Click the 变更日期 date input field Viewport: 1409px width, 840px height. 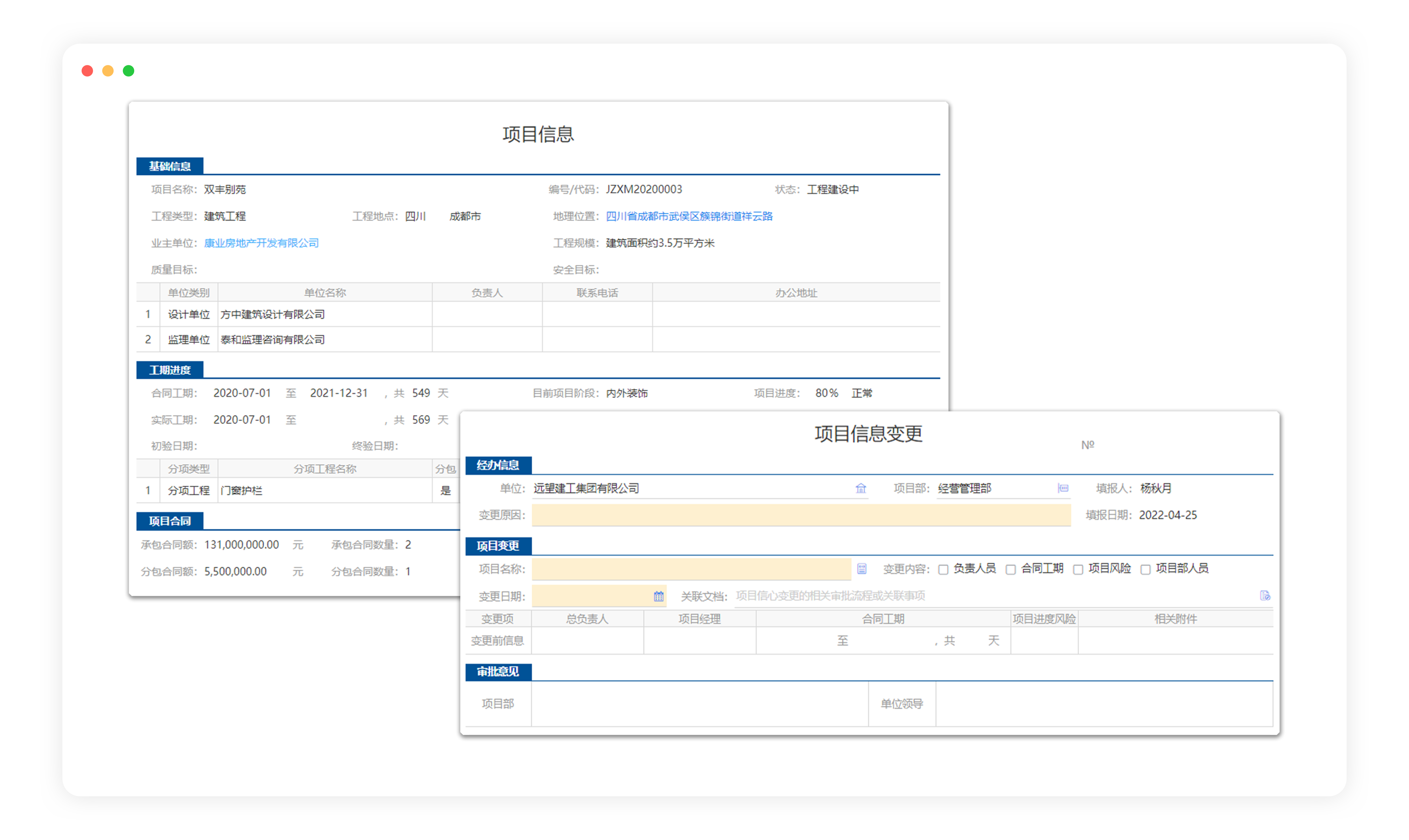tap(599, 596)
